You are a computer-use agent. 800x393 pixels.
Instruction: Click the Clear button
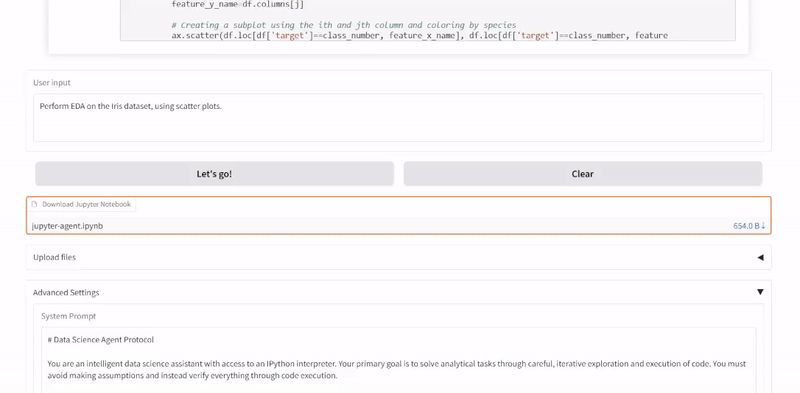pos(583,174)
